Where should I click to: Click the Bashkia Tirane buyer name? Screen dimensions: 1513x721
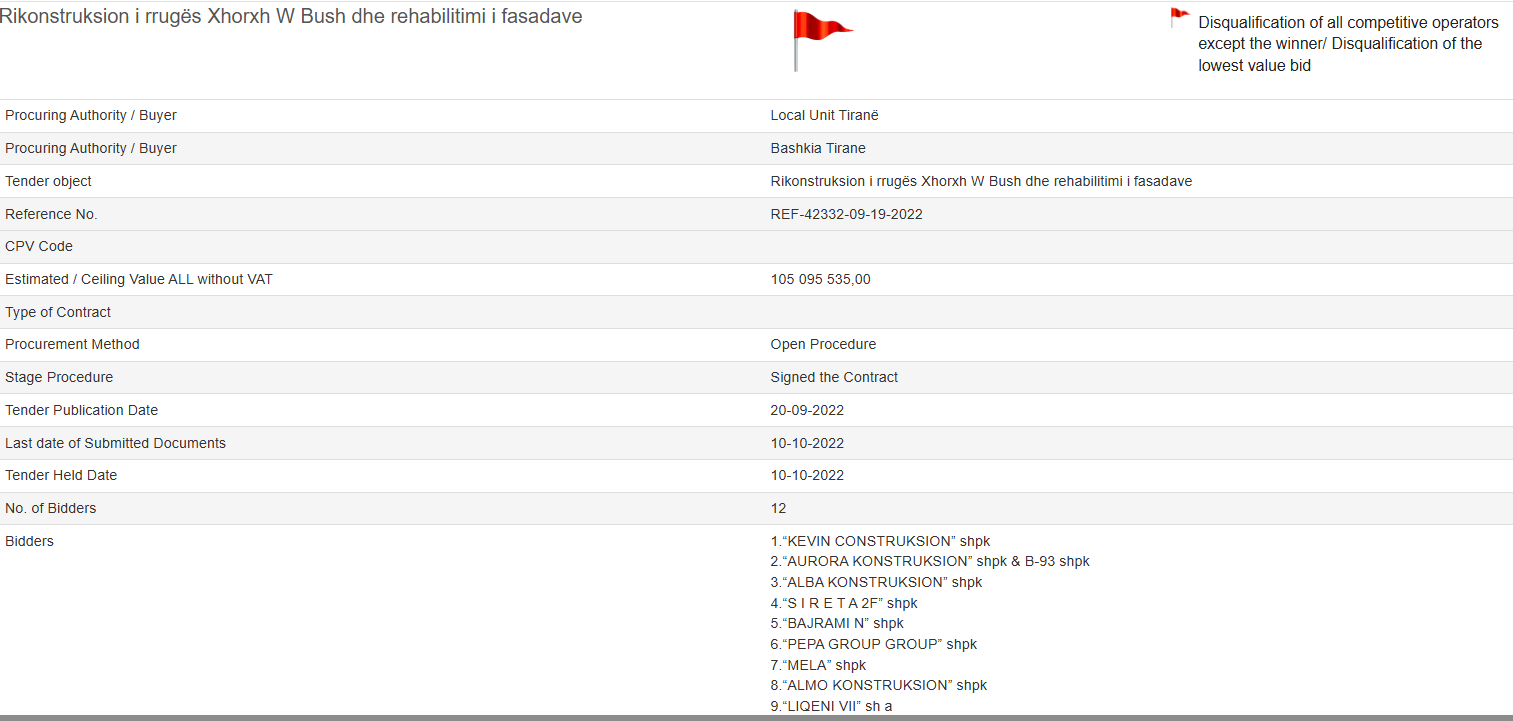pos(818,148)
